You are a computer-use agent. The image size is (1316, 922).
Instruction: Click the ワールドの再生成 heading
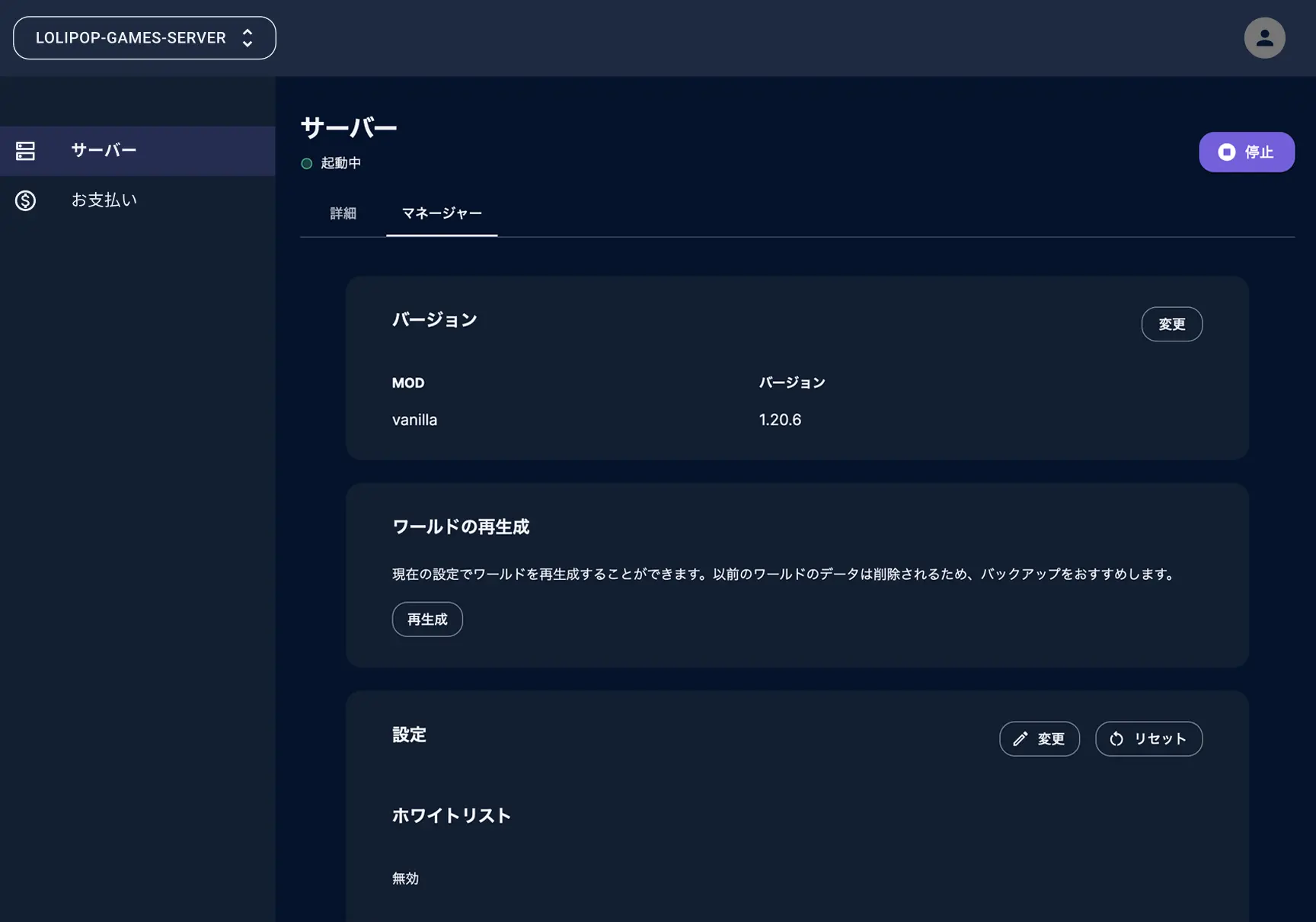(460, 527)
